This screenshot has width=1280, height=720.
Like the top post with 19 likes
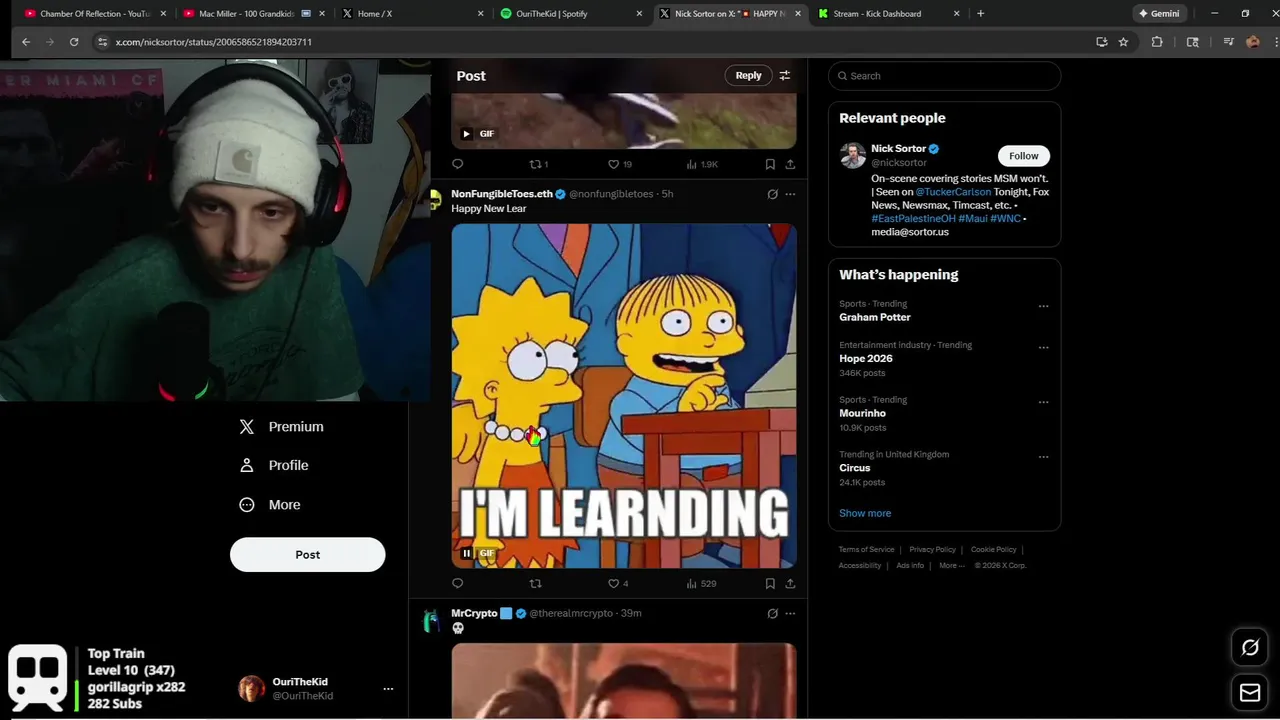tap(620, 164)
